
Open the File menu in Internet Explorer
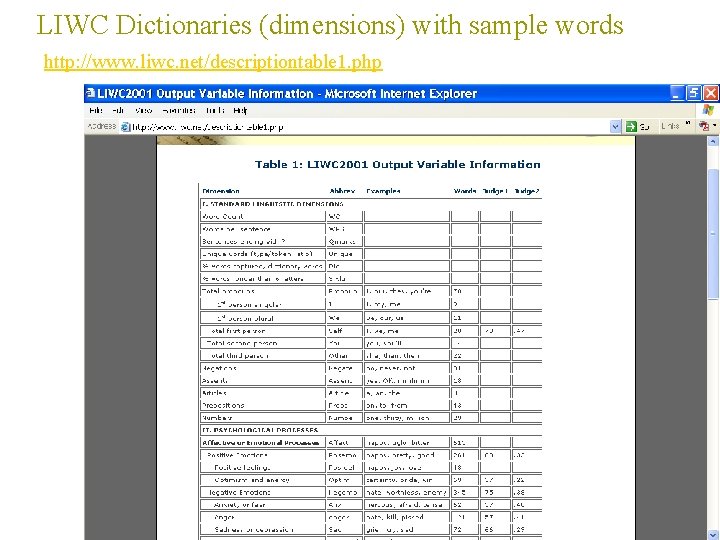tap(96, 110)
